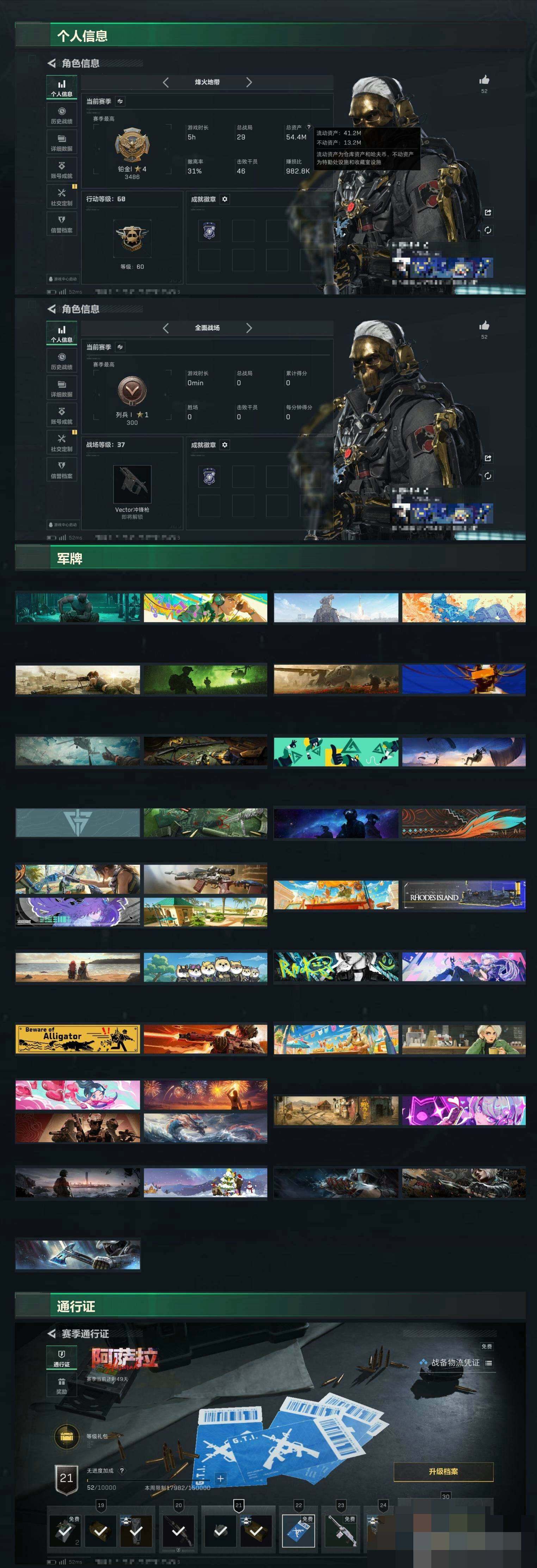Open 成就徽章 settings gear in 烽火地带 panel
The width and height of the screenshot is (537, 1568).
pos(224,199)
